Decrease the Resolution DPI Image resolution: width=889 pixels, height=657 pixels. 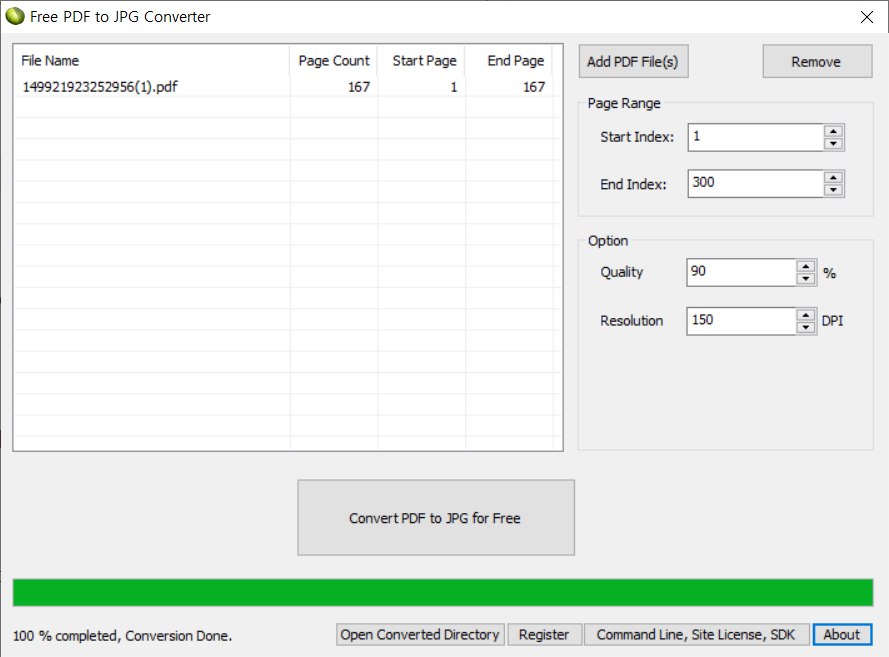point(806,328)
